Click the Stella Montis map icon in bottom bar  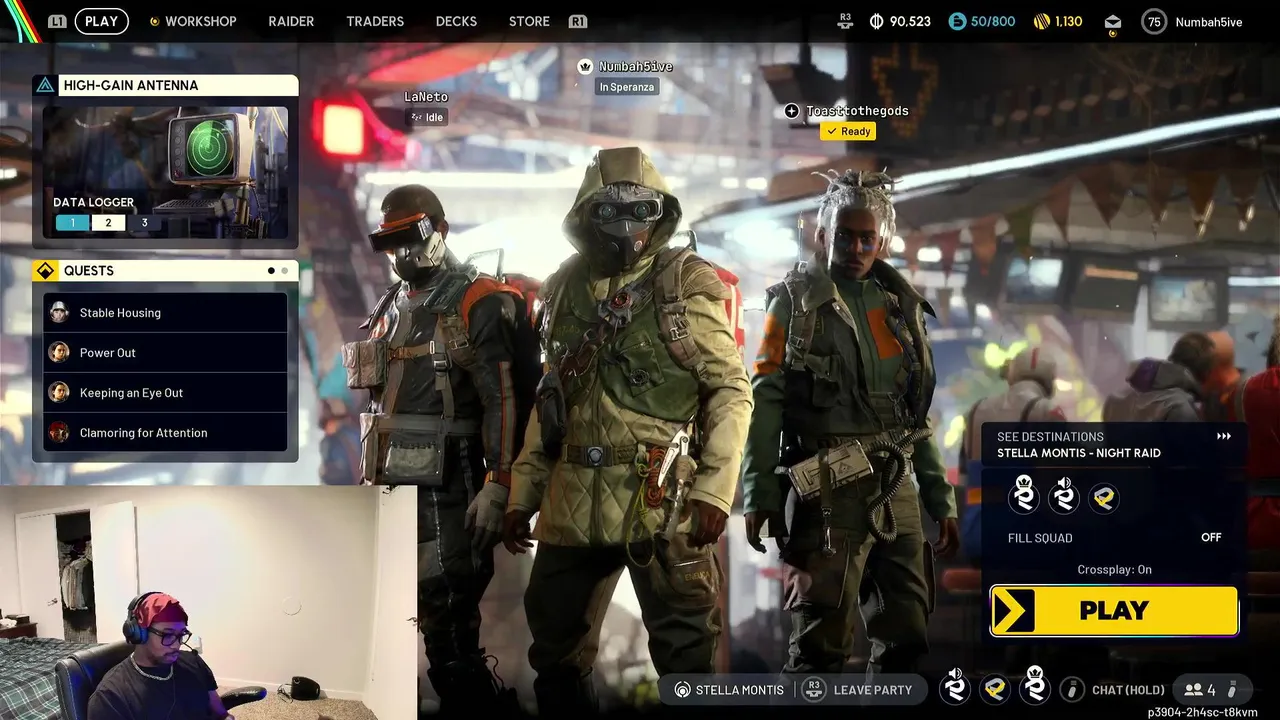pos(683,690)
